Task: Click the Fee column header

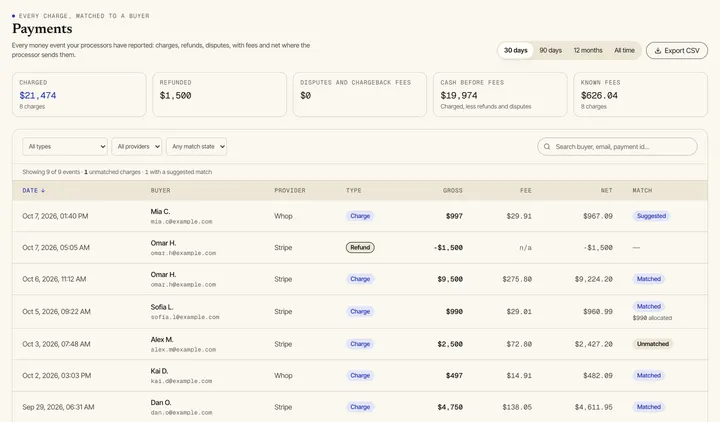Action: tap(526, 191)
